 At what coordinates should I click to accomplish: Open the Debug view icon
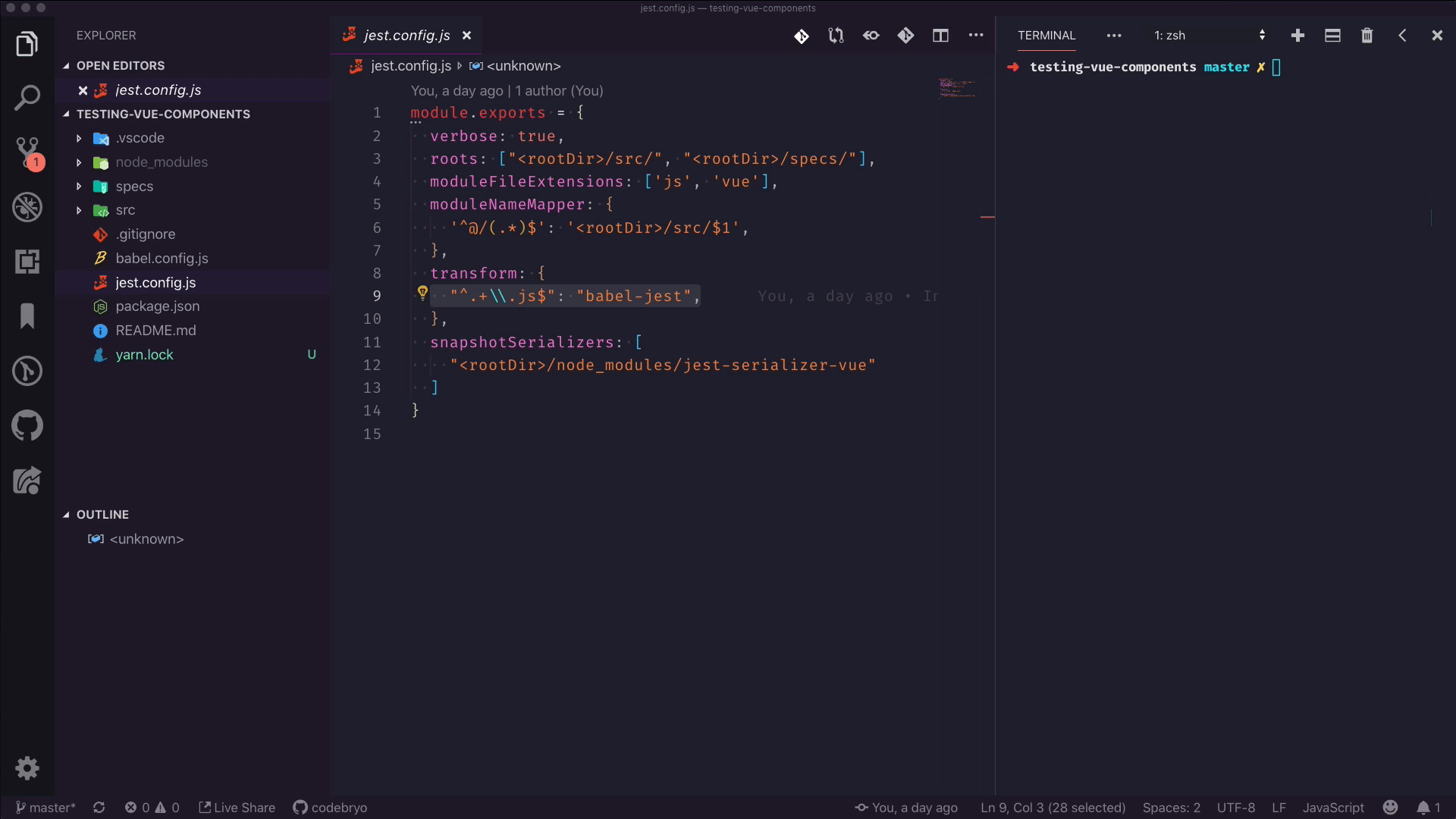click(27, 207)
